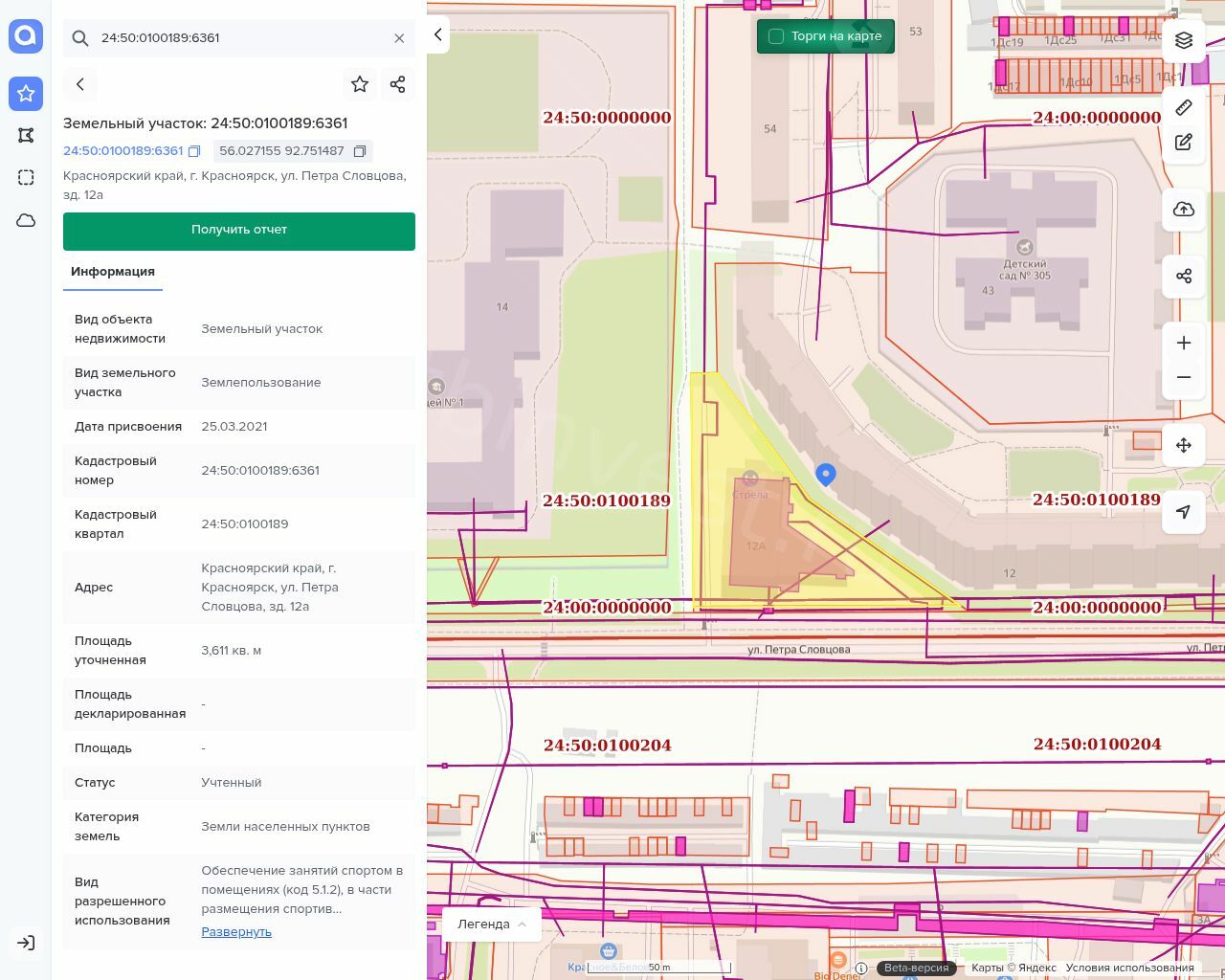The width and height of the screenshot is (1225, 980).
Task: Open the favorites section in sidebar
Action: tap(26, 93)
